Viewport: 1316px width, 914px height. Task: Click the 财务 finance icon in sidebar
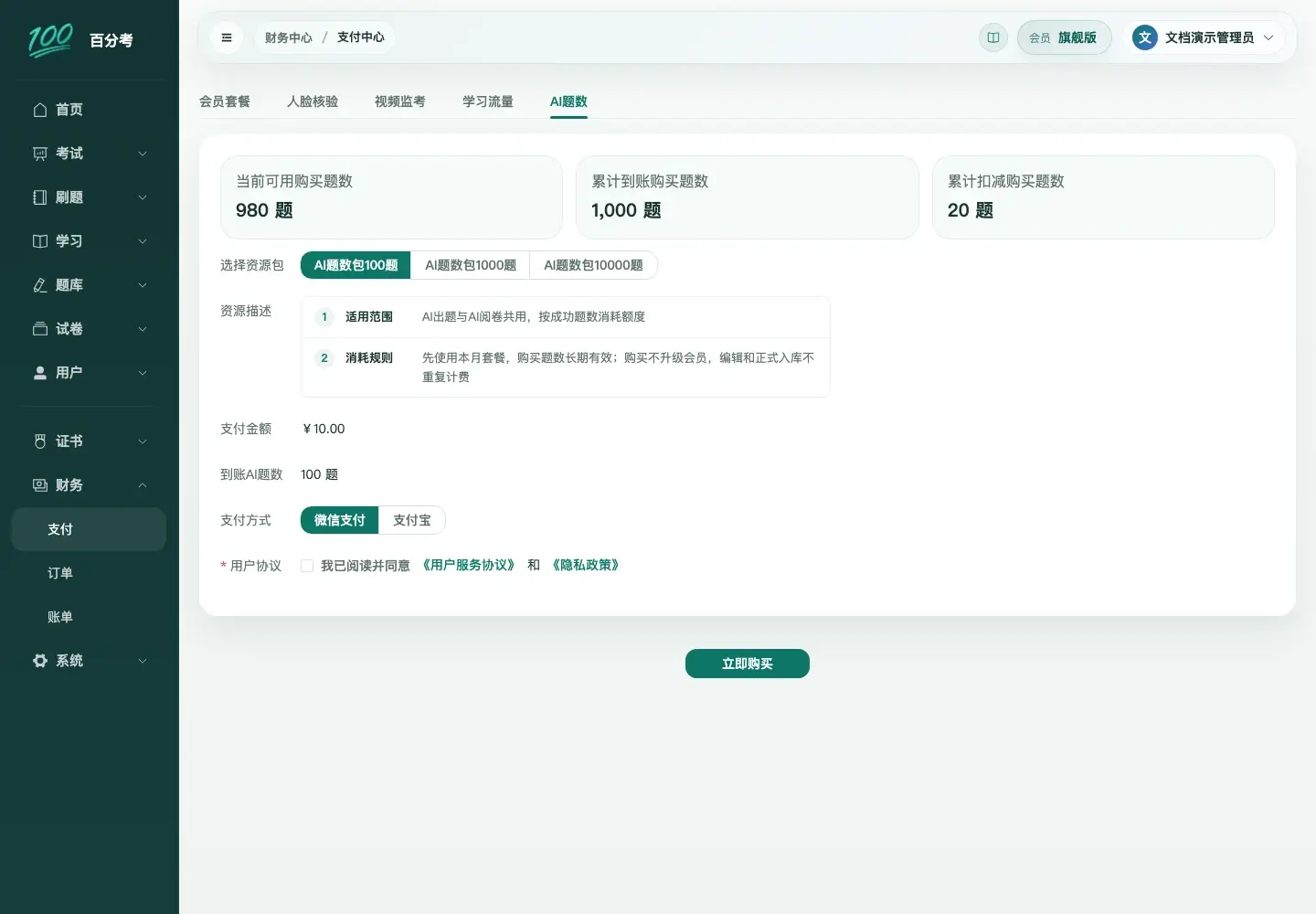[x=40, y=485]
